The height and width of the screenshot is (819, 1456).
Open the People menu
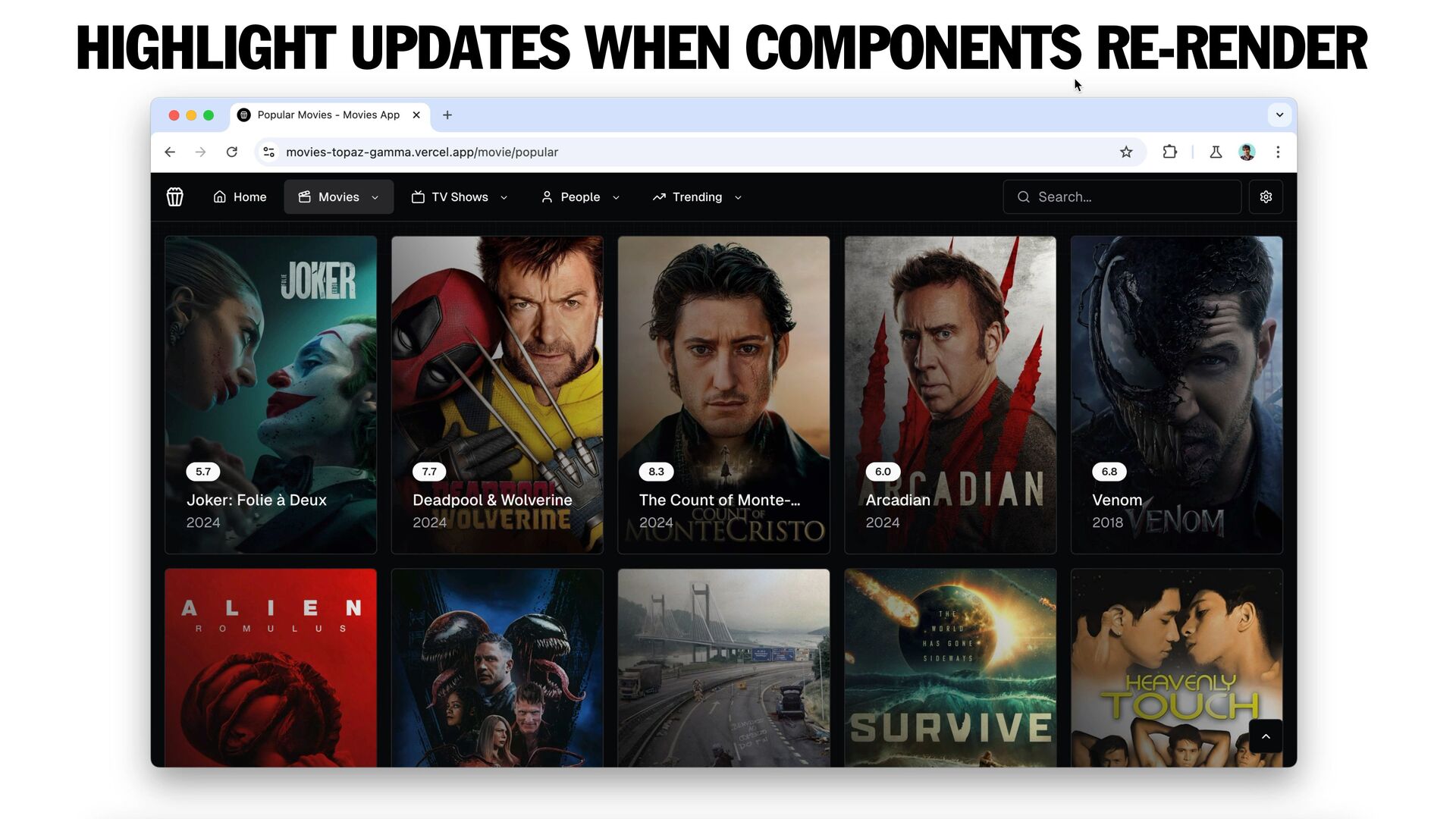[580, 197]
